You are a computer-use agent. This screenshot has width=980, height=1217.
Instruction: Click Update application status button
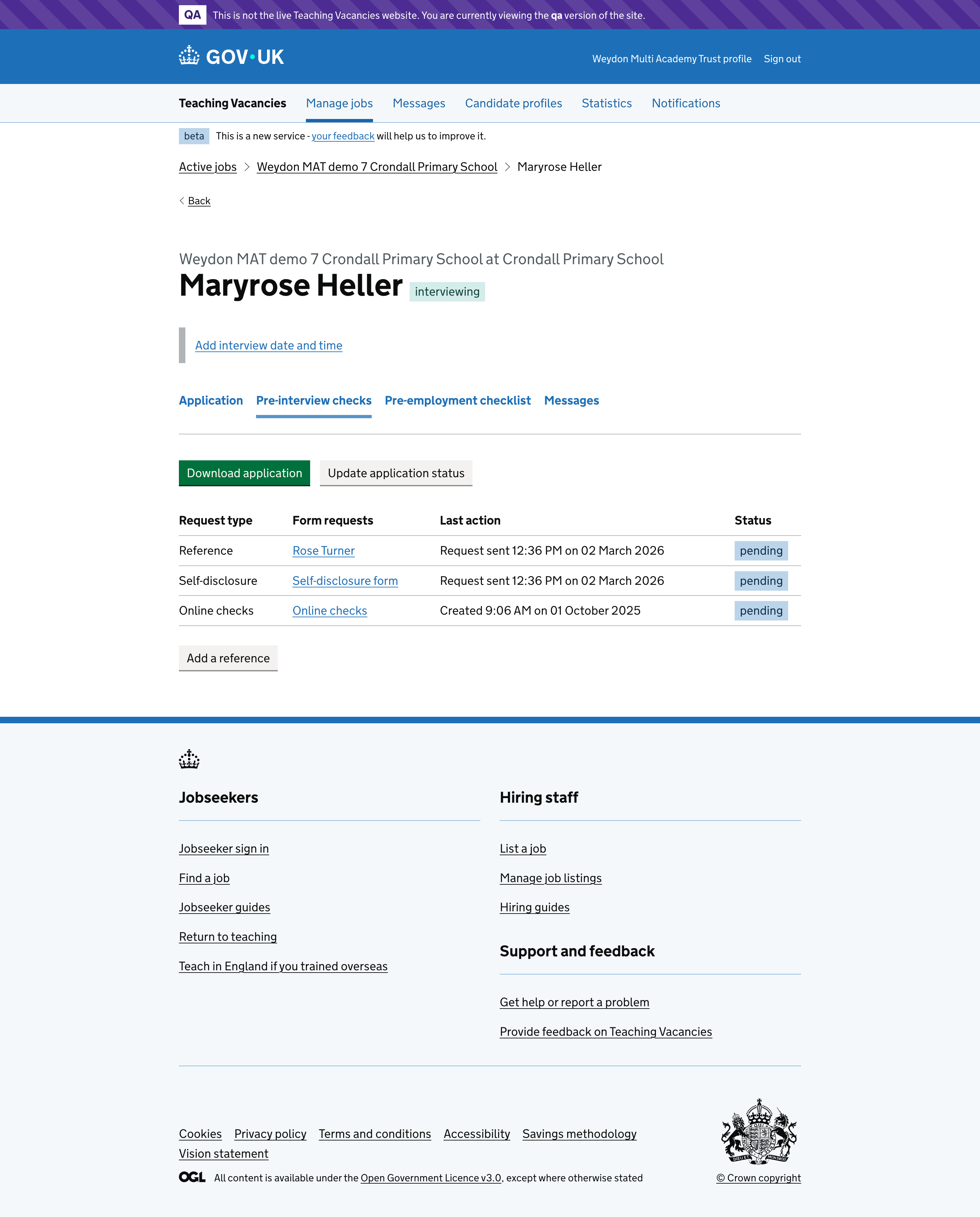tap(396, 473)
